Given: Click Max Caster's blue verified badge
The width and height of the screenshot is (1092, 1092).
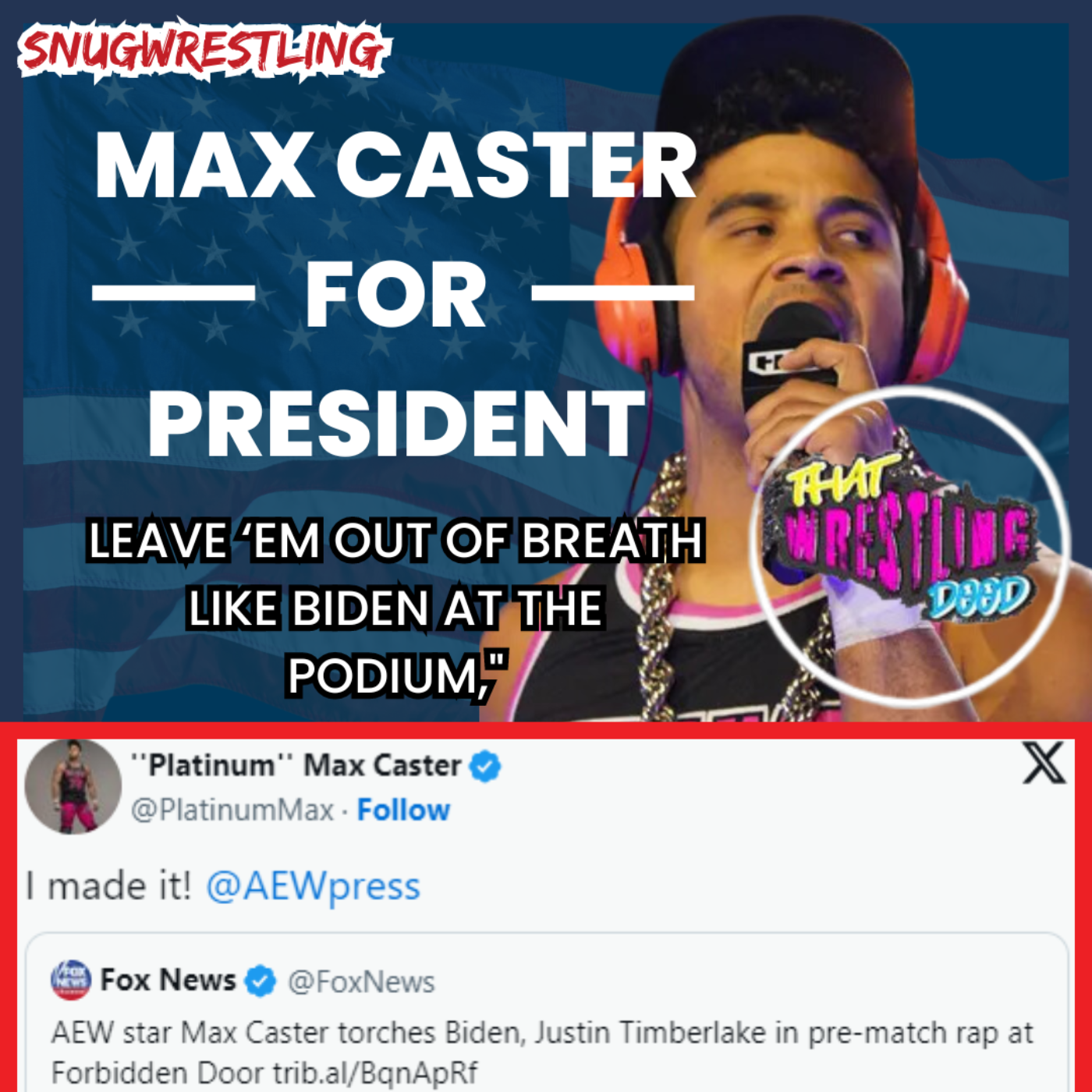Looking at the screenshot, I should pos(484,766).
